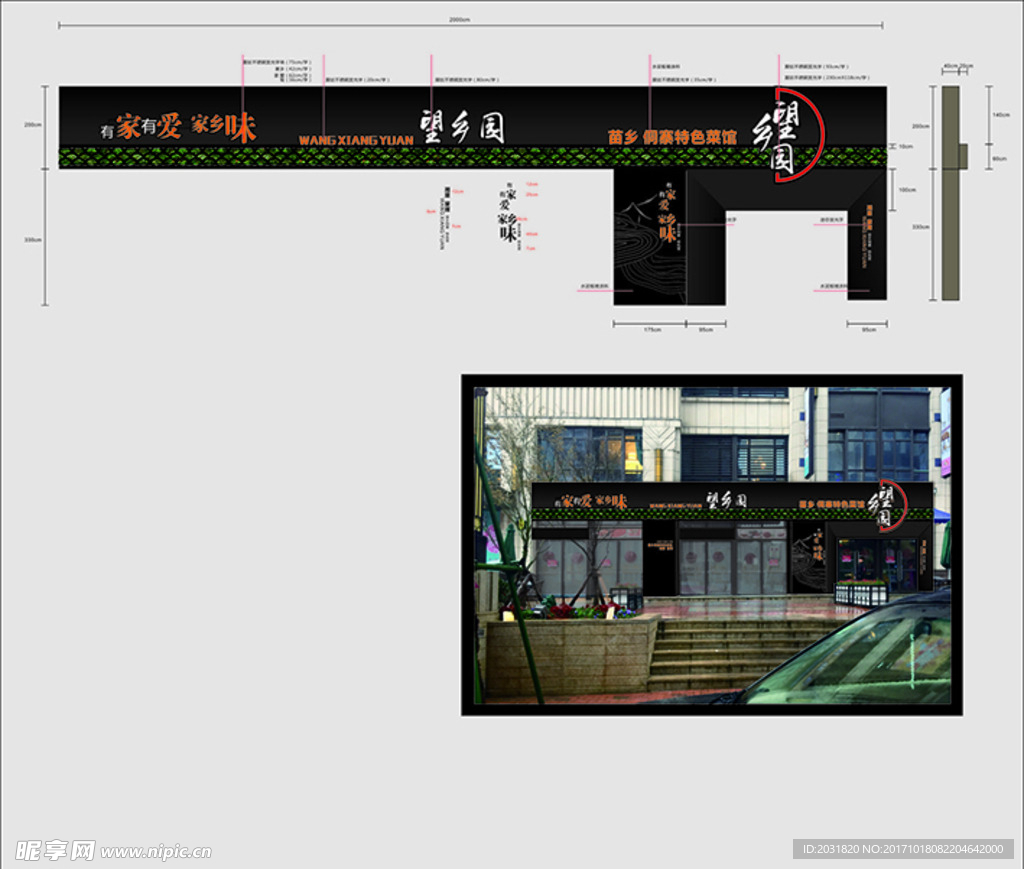The height and width of the screenshot is (869, 1024).
Task: Click the '有家有爱 家乡味' slogan on banner
Action: pos(178,126)
